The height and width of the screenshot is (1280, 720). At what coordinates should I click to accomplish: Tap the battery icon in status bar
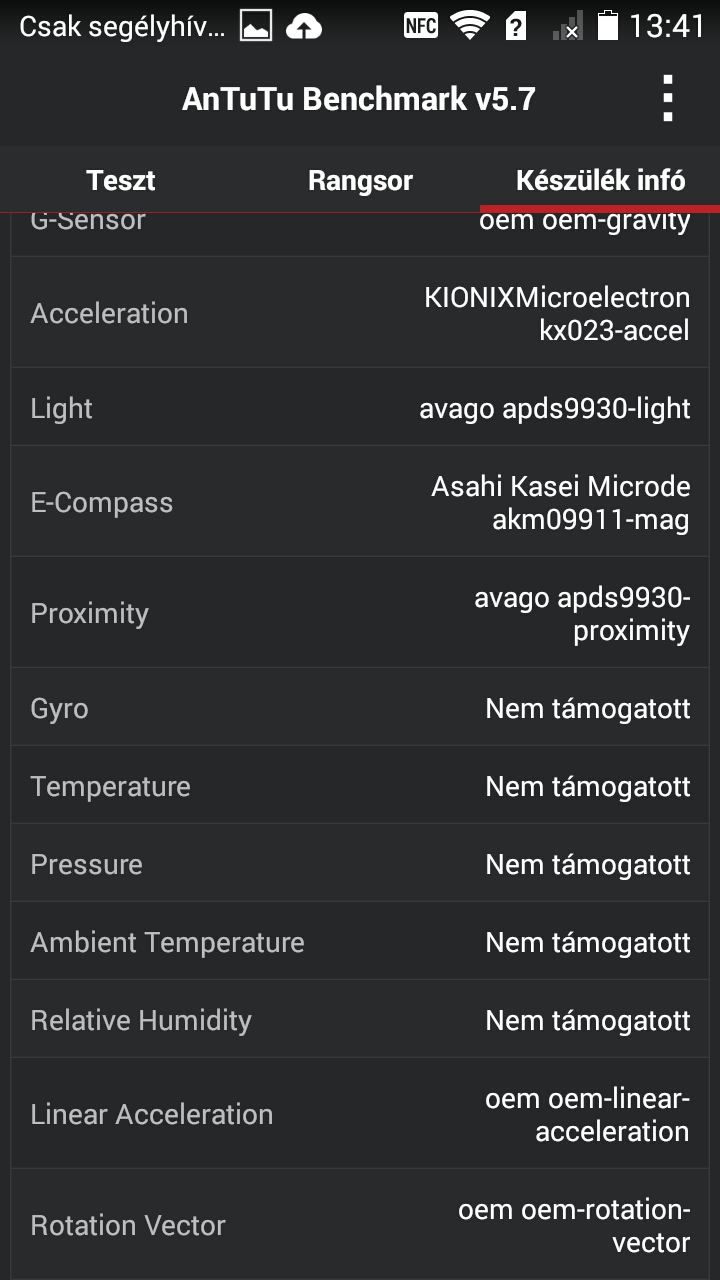pos(607,26)
